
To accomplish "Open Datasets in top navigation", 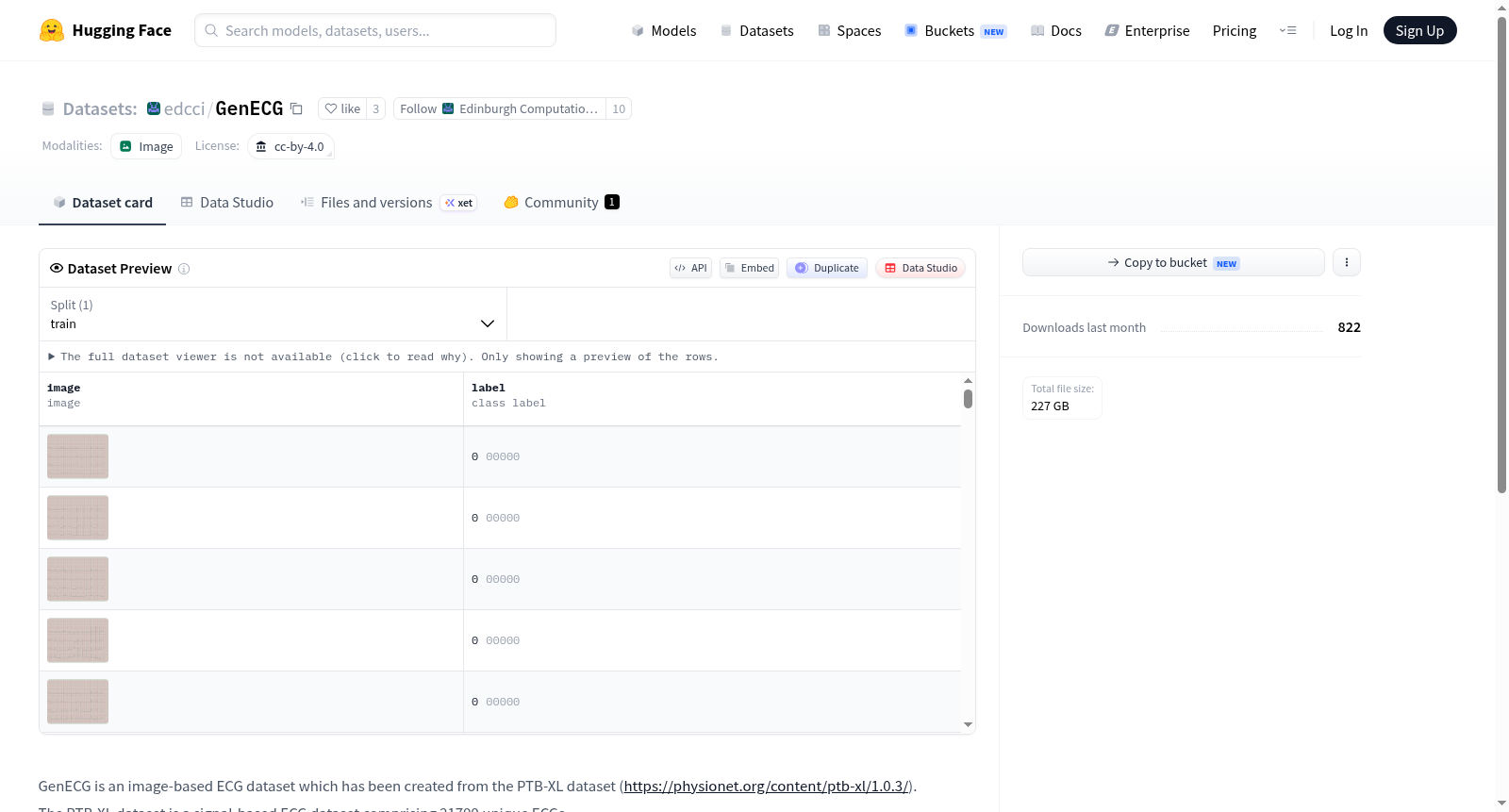I will [x=757, y=30].
